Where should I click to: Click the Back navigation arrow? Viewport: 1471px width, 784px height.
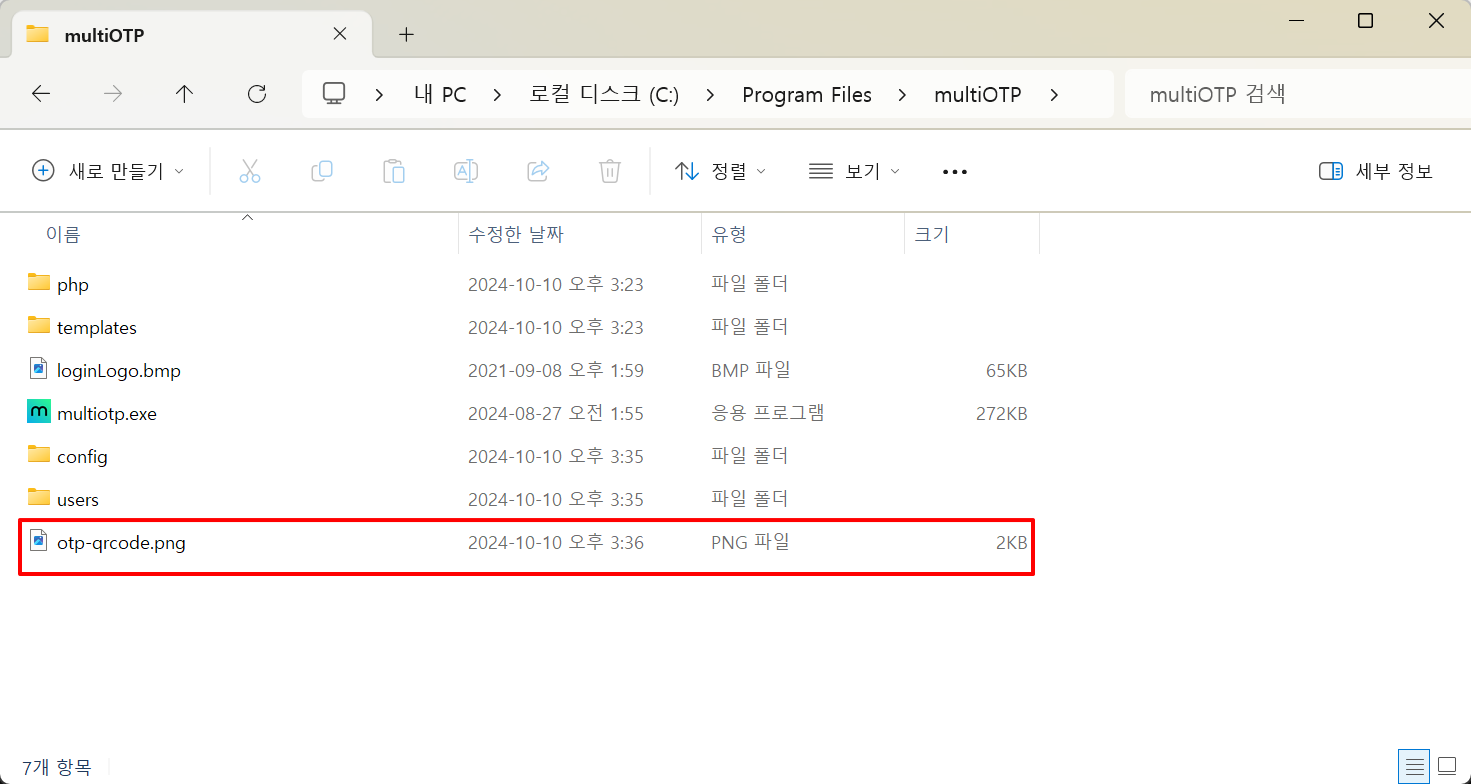click(41, 94)
